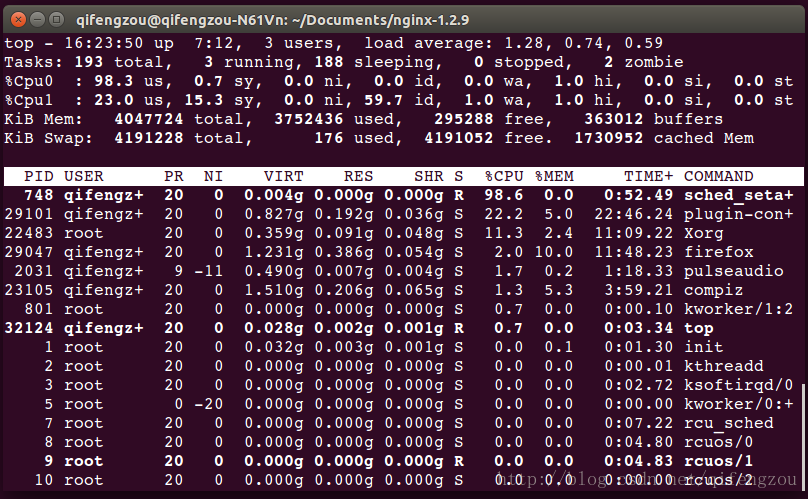Click the window title qifengzou@qifengzou-N61Vn
This screenshot has height=499, width=808.
point(181,20)
